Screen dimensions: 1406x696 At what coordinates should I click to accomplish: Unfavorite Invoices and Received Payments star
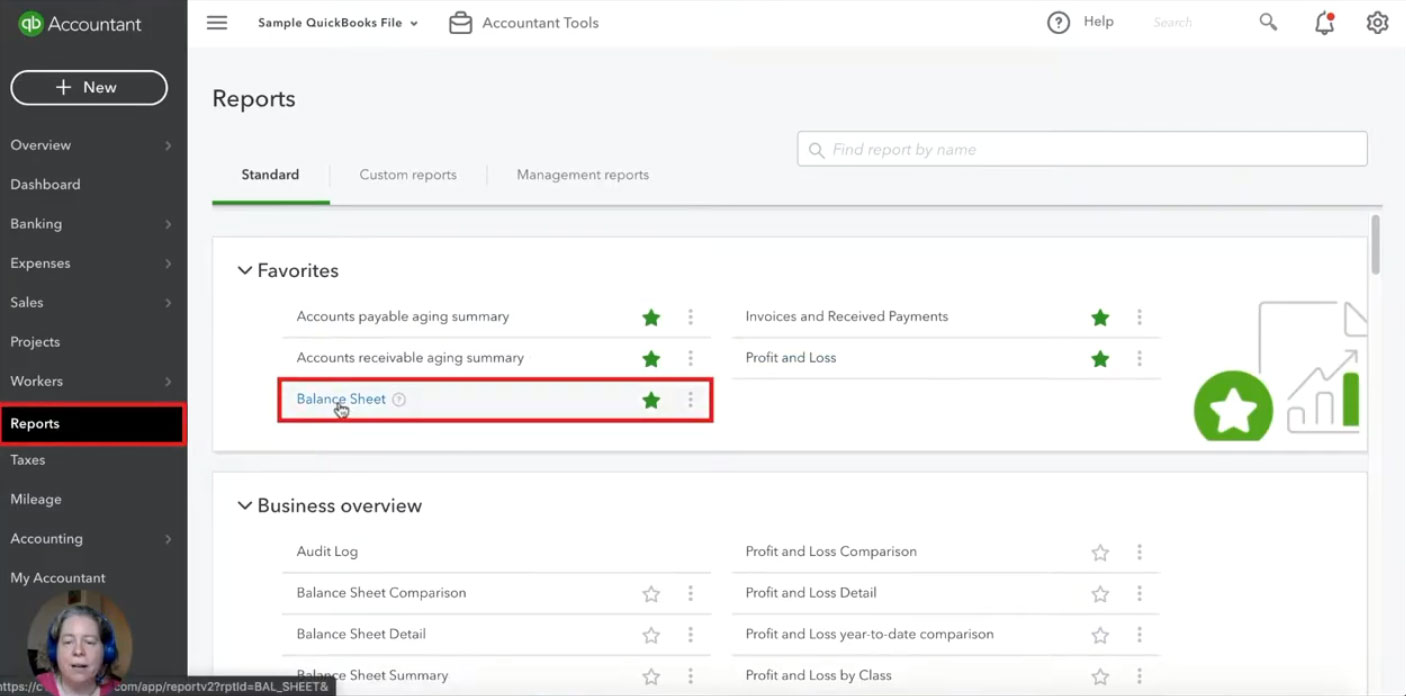(1100, 317)
